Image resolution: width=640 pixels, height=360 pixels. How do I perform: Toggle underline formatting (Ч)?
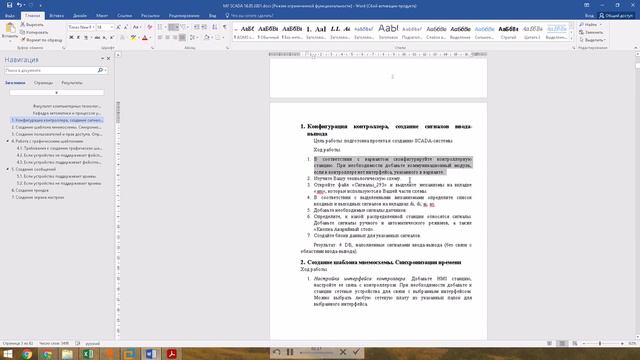coord(86,38)
